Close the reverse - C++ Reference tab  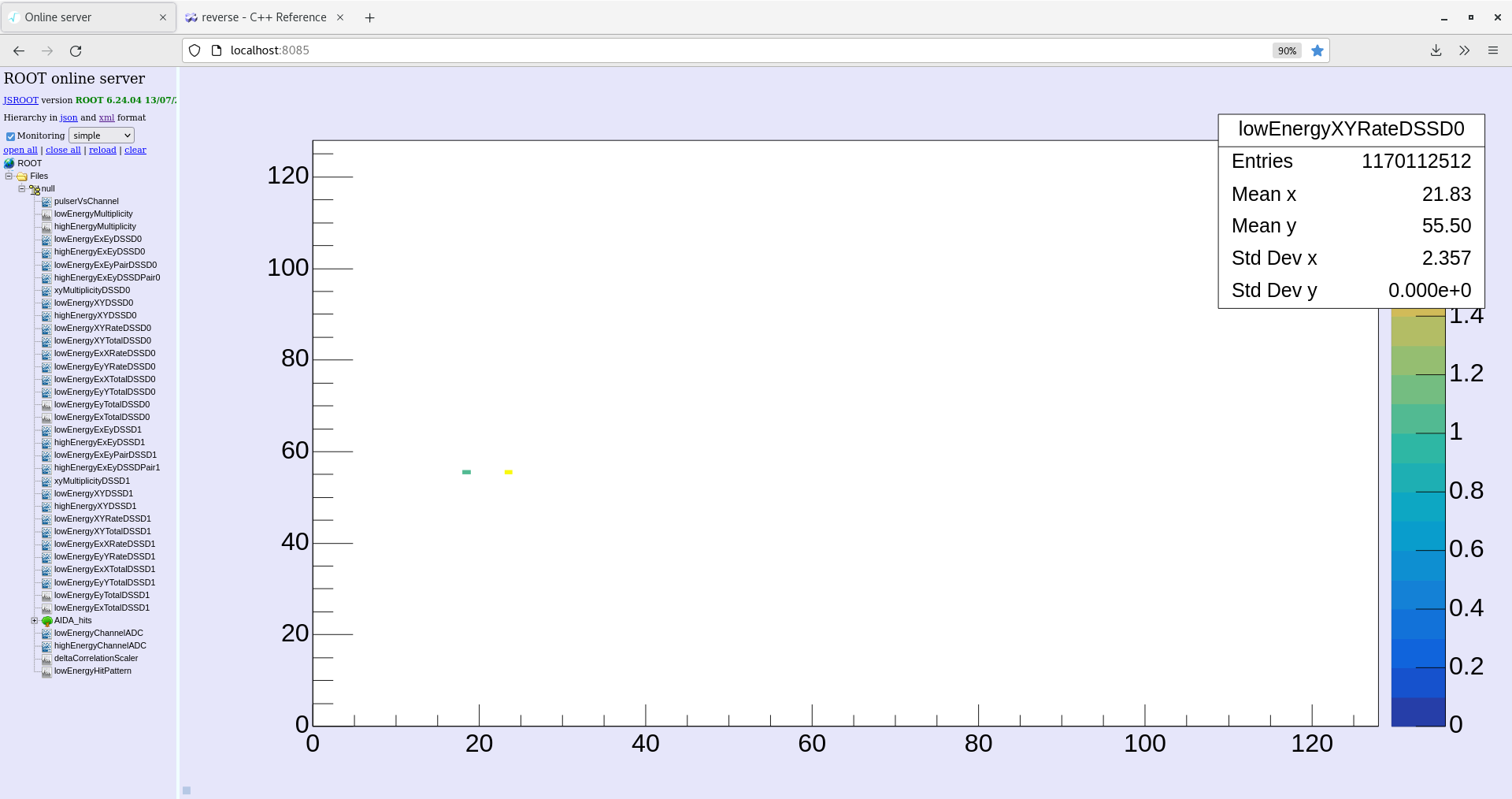click(x=340, y=17)
